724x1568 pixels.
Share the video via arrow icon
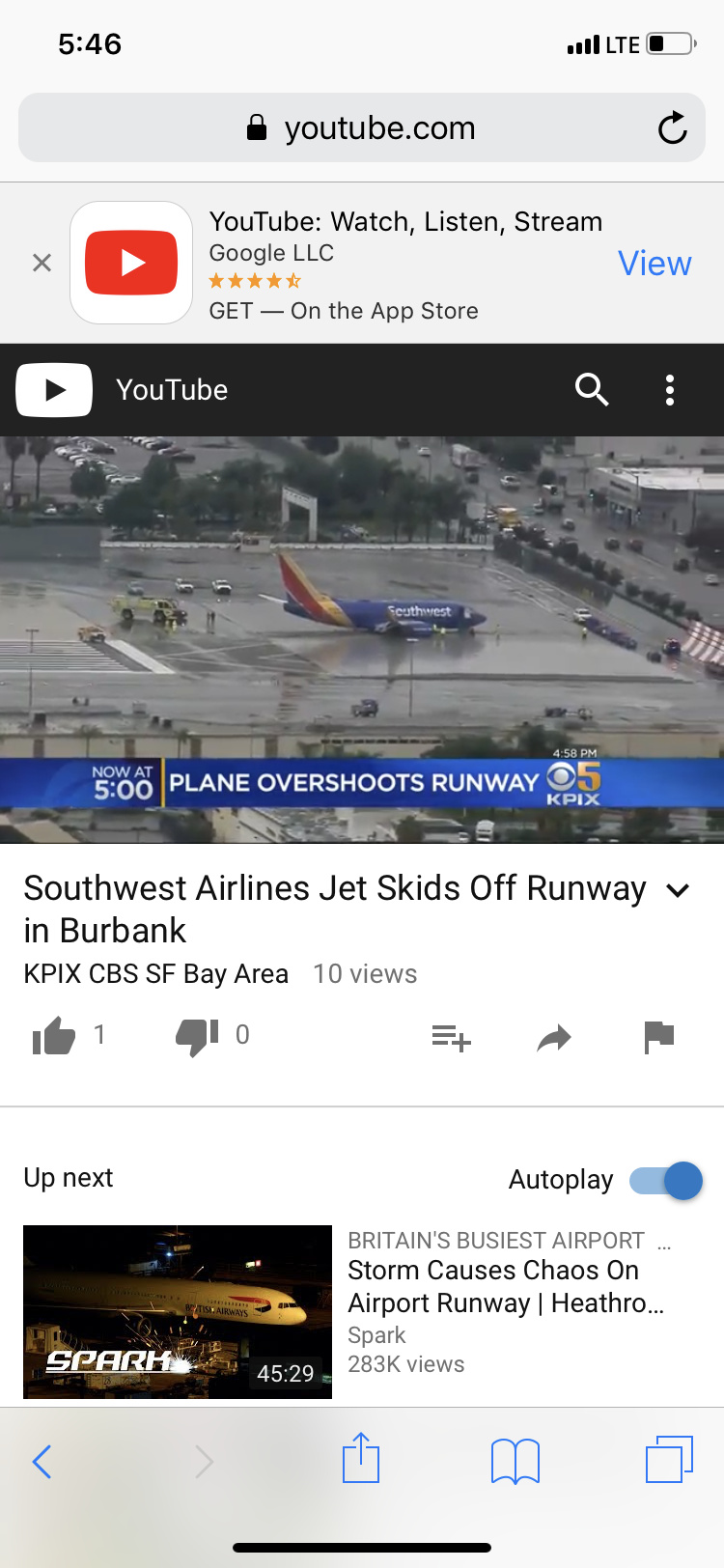pos(554,1038)
